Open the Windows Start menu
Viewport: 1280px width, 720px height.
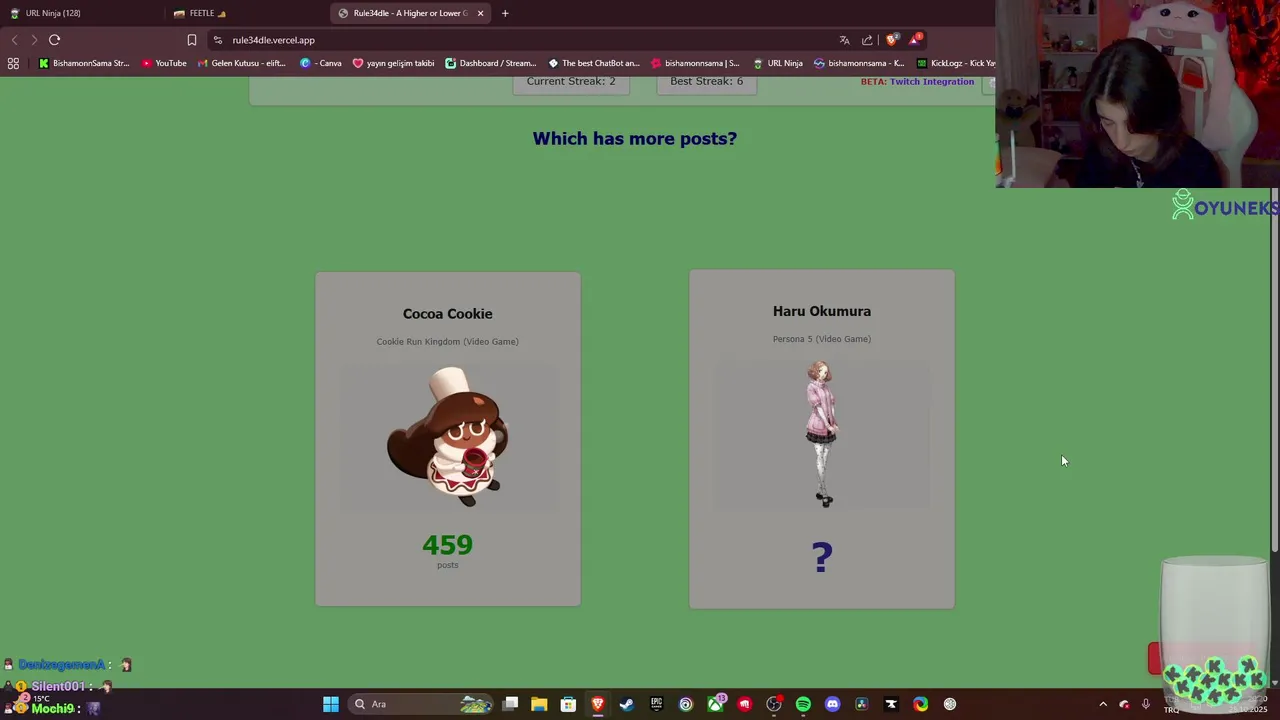[x=331, y=704]
